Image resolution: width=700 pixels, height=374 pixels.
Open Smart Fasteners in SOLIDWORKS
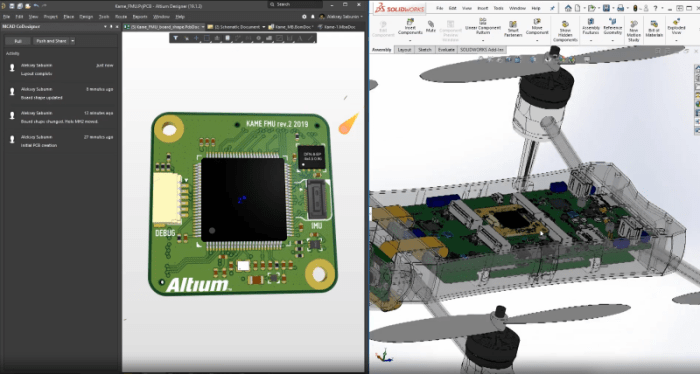point(513,29)
